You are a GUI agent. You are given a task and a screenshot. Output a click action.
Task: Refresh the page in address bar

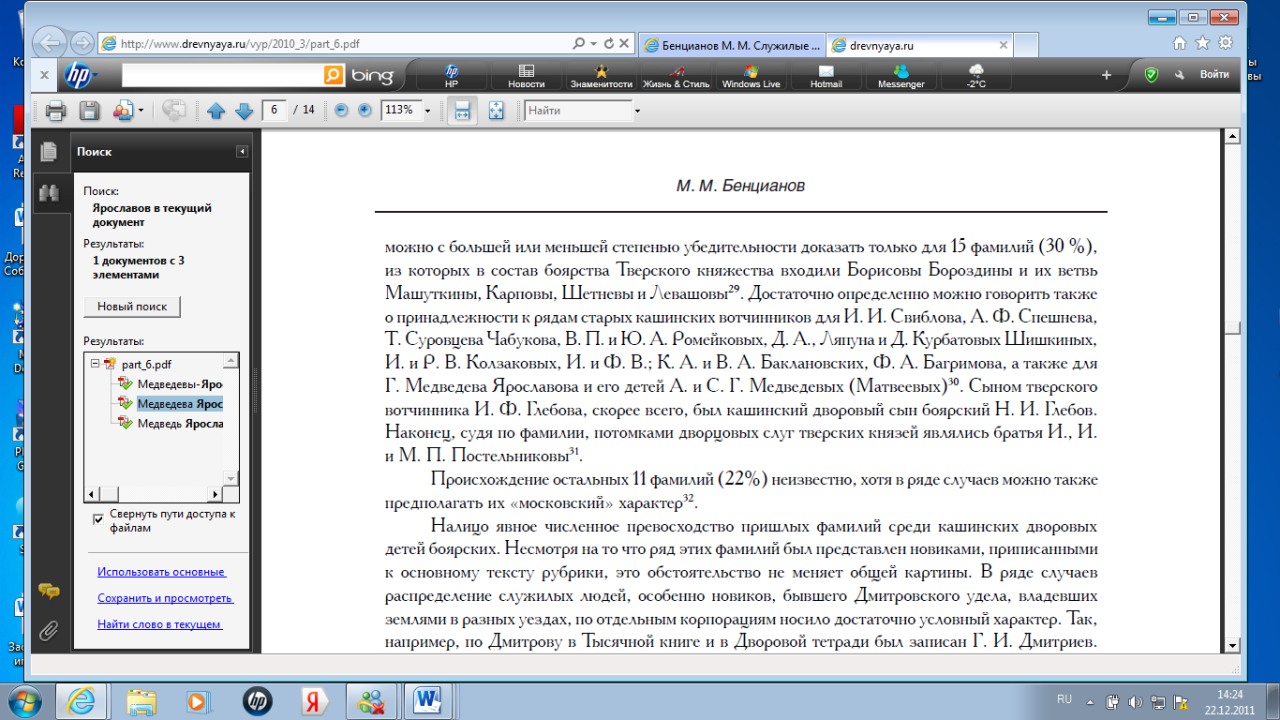(x=609, y=44)
